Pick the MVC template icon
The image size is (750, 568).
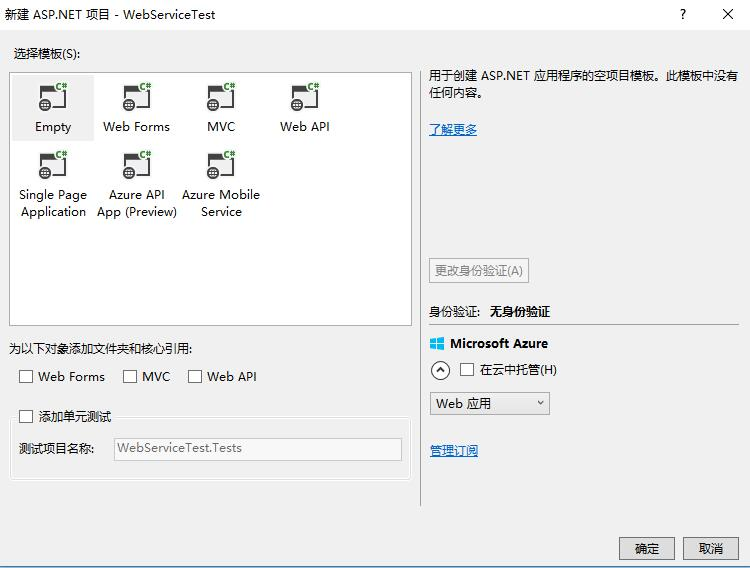221,96
